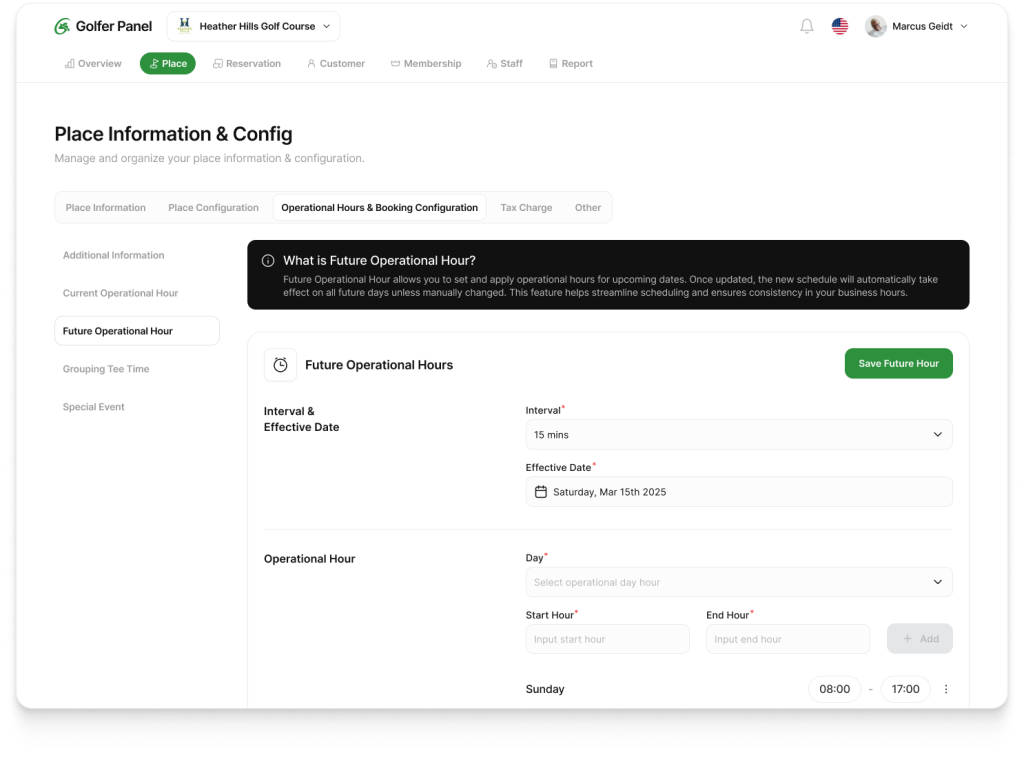Click the clock icon beside Future Operational Hours
Image resolution: width=1024 pixels, height=764 pixels.
(280, 364)
